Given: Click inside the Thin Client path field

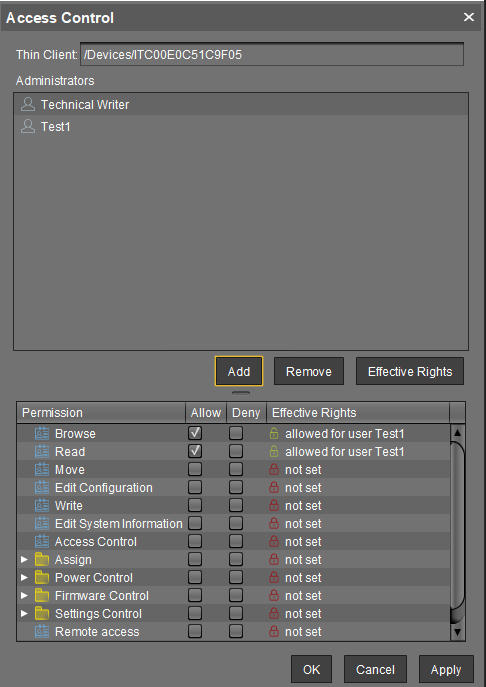Looking at the screenshot, I should [x=272, y=54].
